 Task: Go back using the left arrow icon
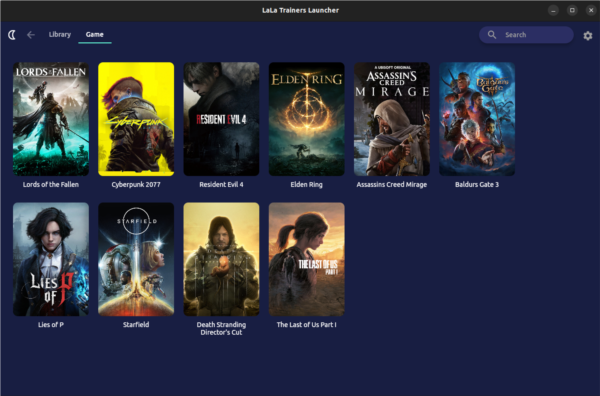[x=31, y=35]
